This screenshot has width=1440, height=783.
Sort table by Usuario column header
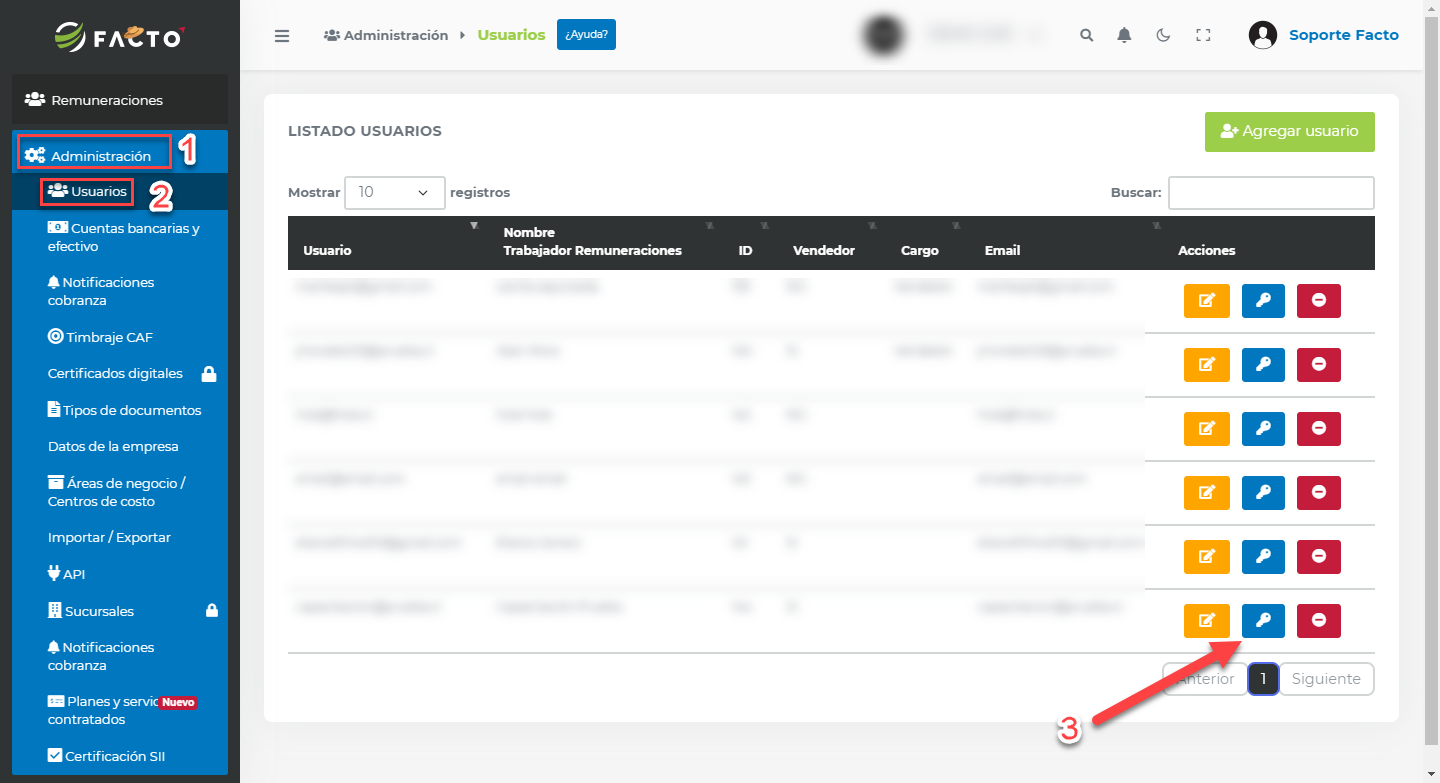328,250
